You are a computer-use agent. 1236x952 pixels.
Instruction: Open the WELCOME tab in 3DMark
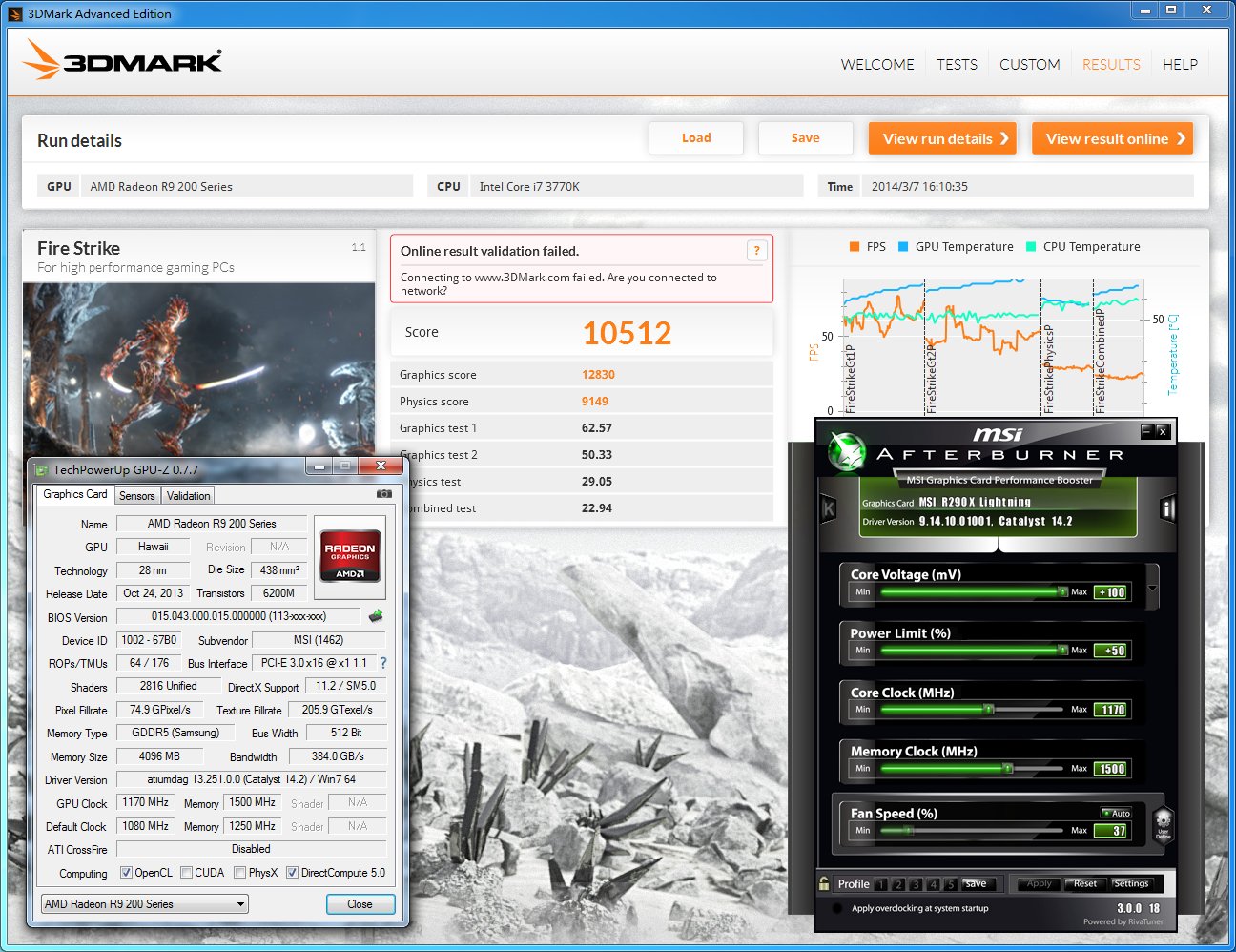pos(877,64)
